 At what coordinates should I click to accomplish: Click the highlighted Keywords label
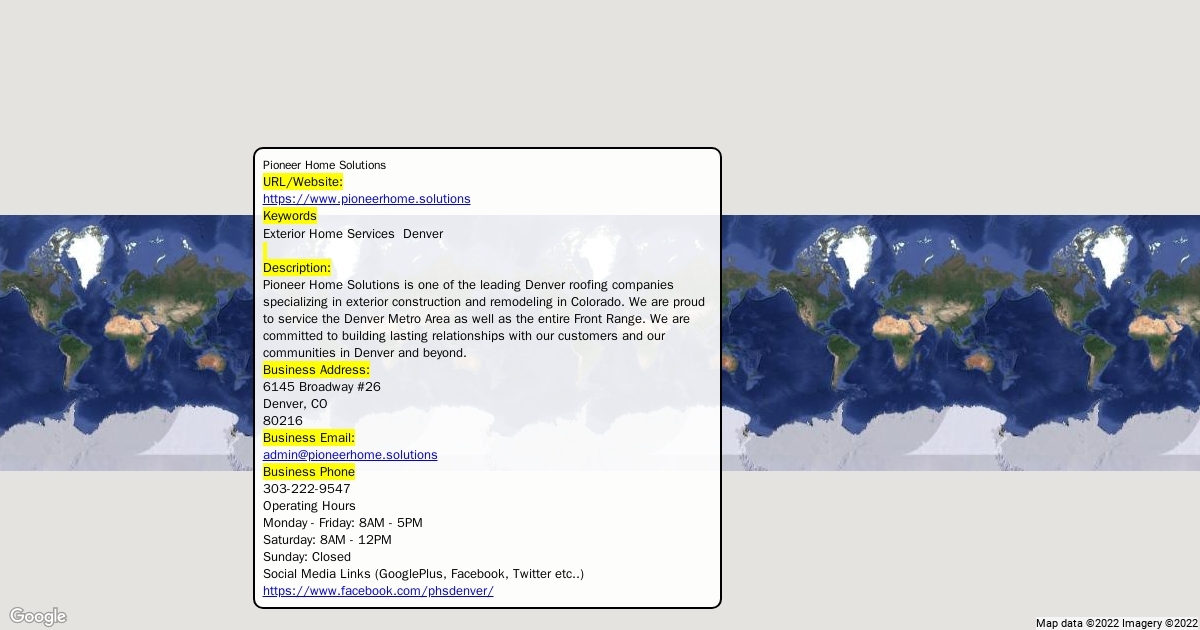tap(290, 216)
